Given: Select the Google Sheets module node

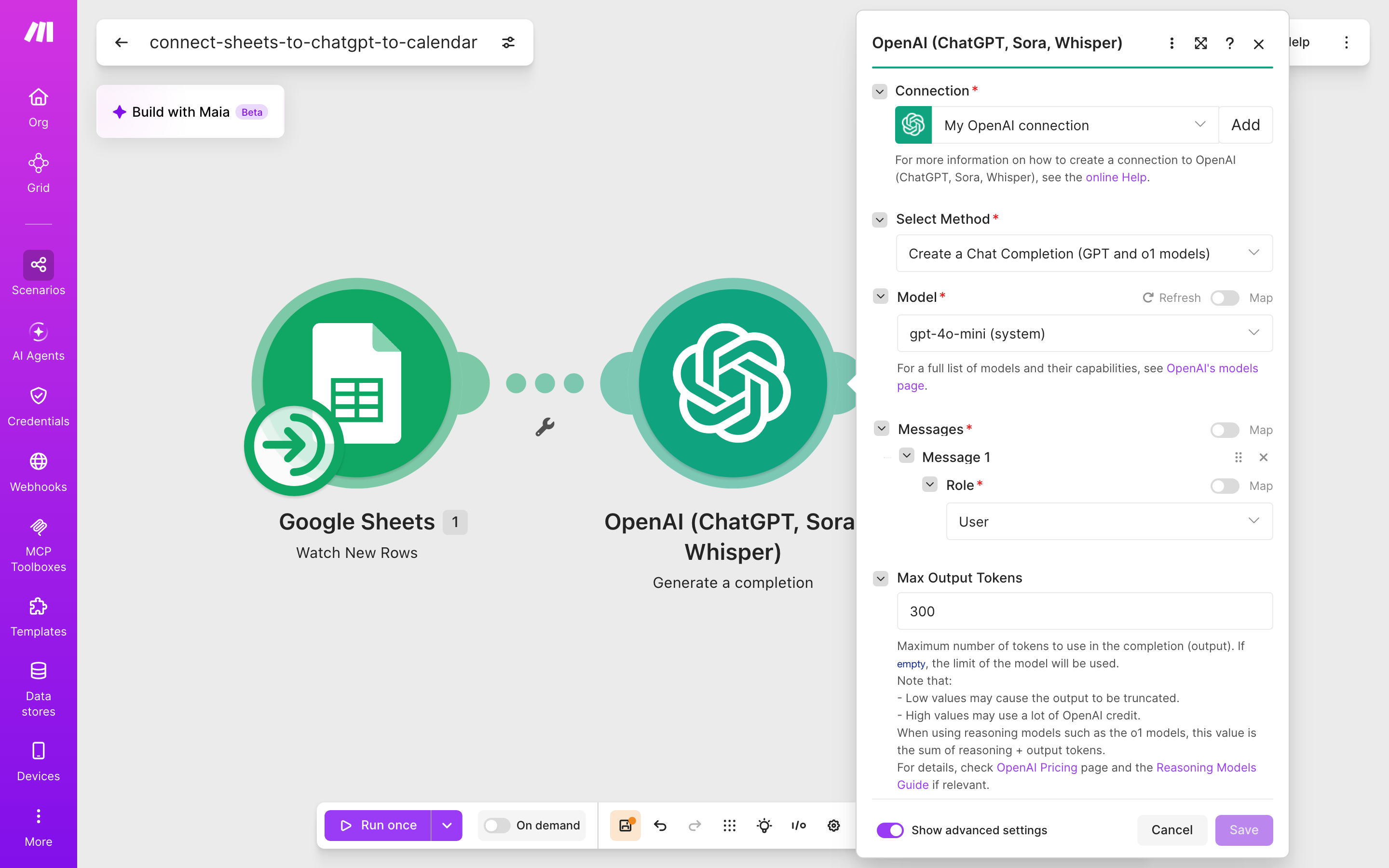Looking at the screenshot, I should click(356, 383).
